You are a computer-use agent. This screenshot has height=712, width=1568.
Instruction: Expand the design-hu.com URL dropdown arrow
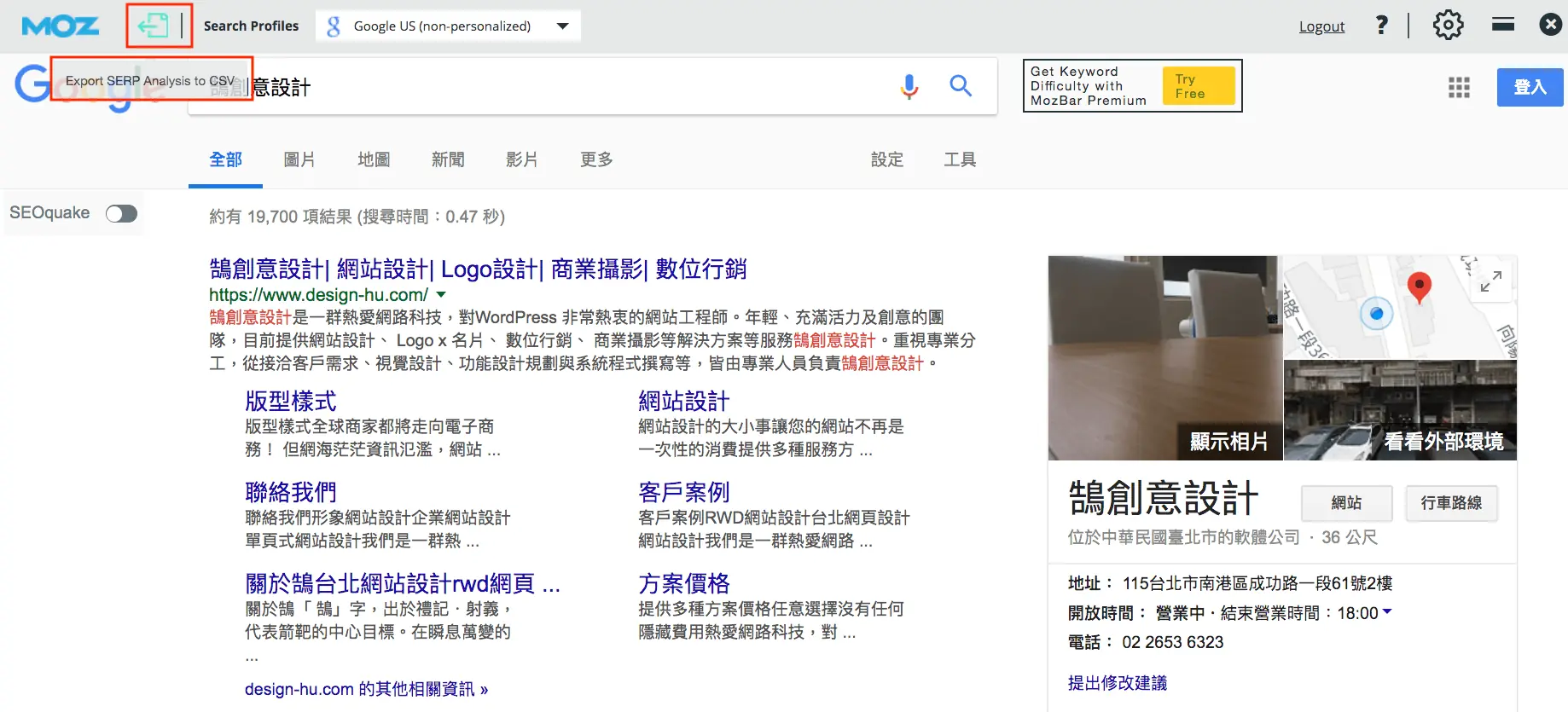pos(441,294)
